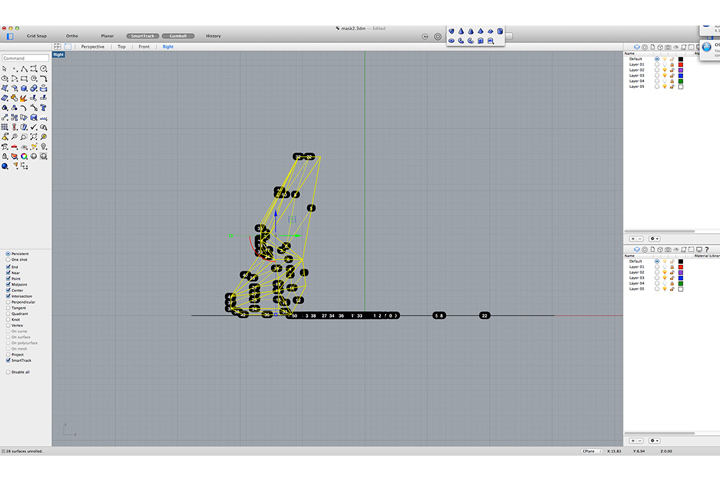Viewport: 720px width, 480px height.
Task: Select the One shot snap mode
Action: click(8, 260)
